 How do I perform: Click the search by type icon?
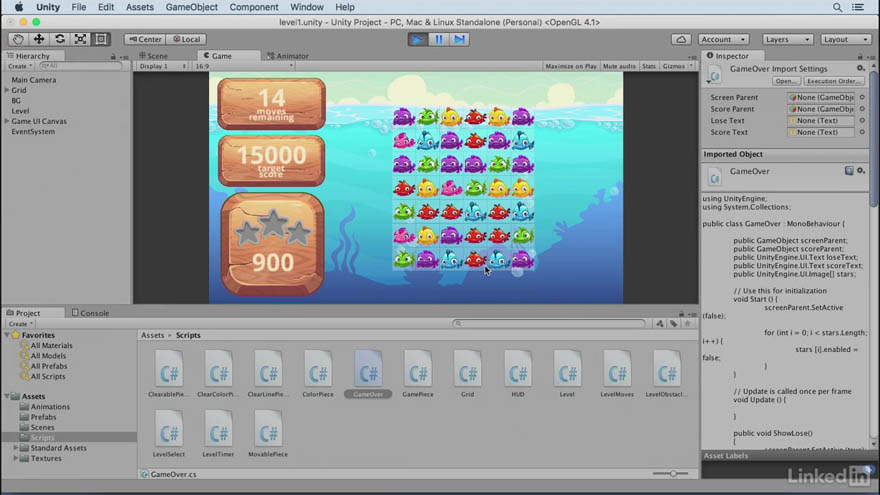coord(660,323)
